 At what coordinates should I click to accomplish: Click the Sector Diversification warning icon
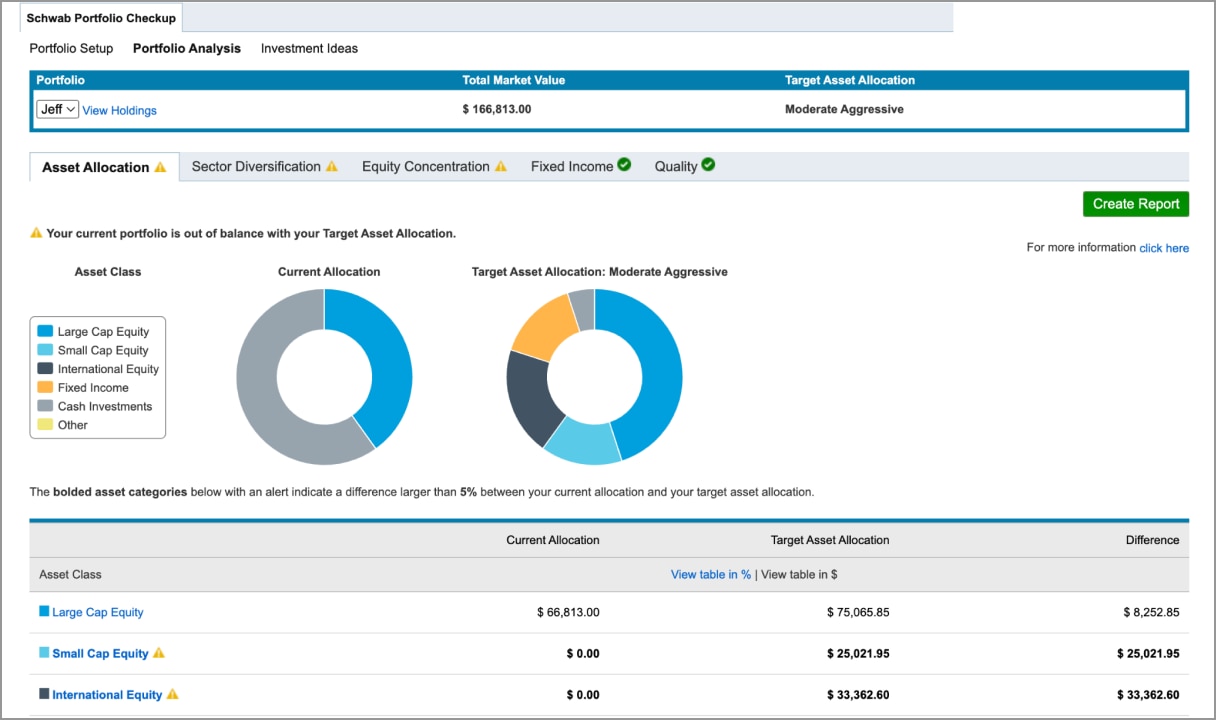pyautogui.click(x=332, y=167)
